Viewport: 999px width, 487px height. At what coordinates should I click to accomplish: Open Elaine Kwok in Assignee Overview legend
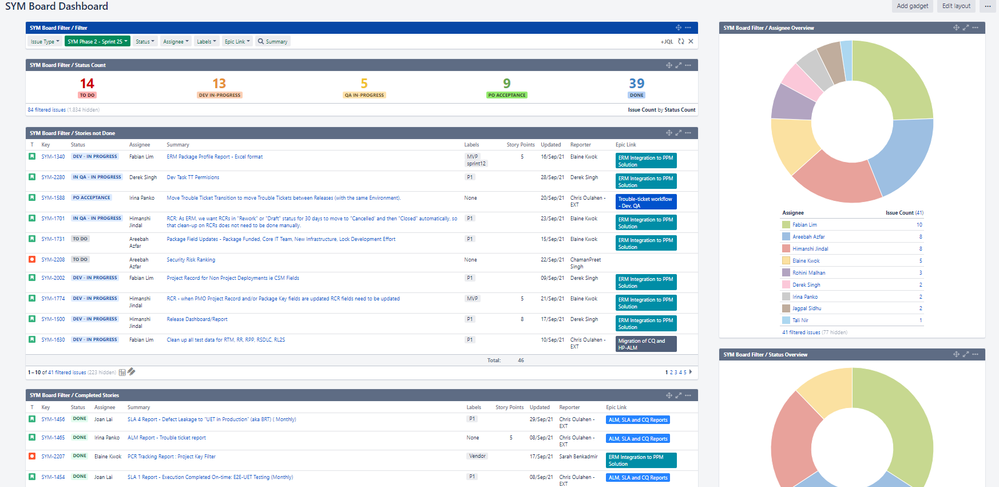(x=806, y=261)
